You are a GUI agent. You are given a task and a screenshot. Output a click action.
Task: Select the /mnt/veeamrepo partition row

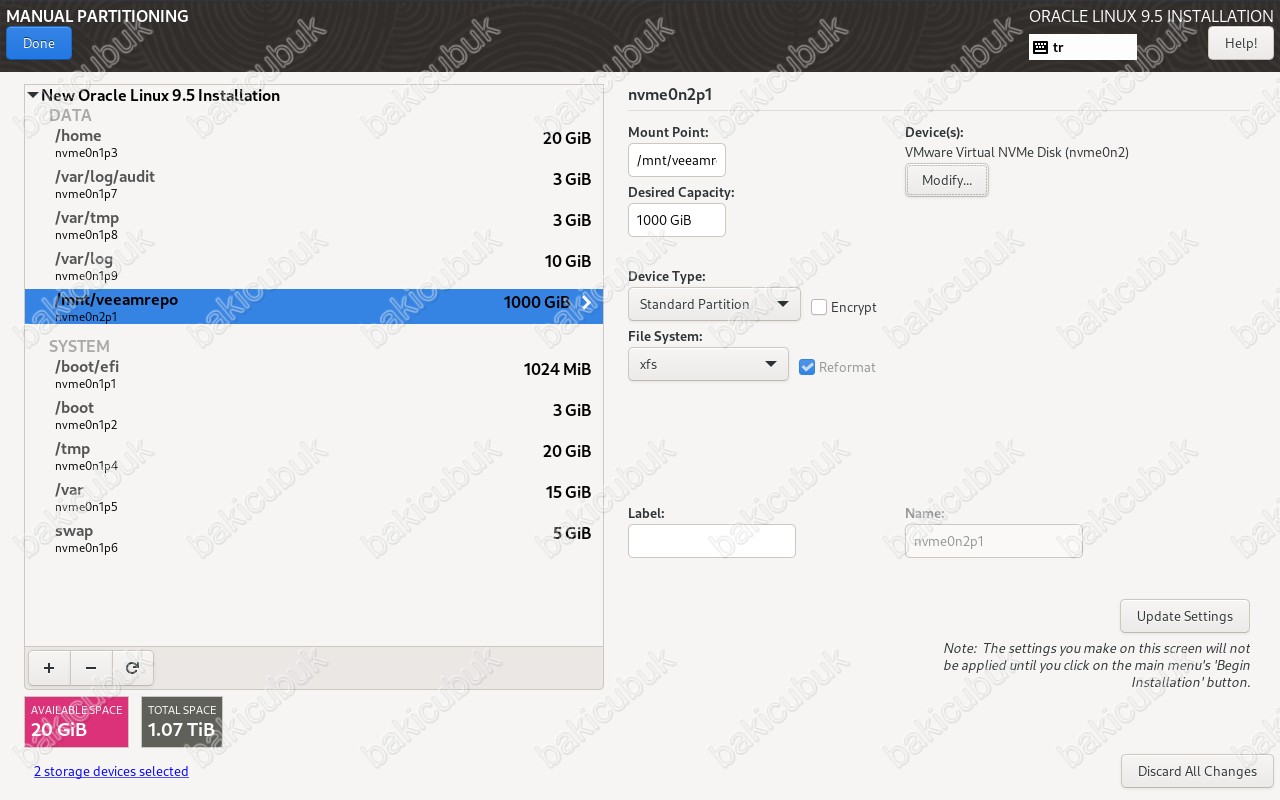pos(314,307)
